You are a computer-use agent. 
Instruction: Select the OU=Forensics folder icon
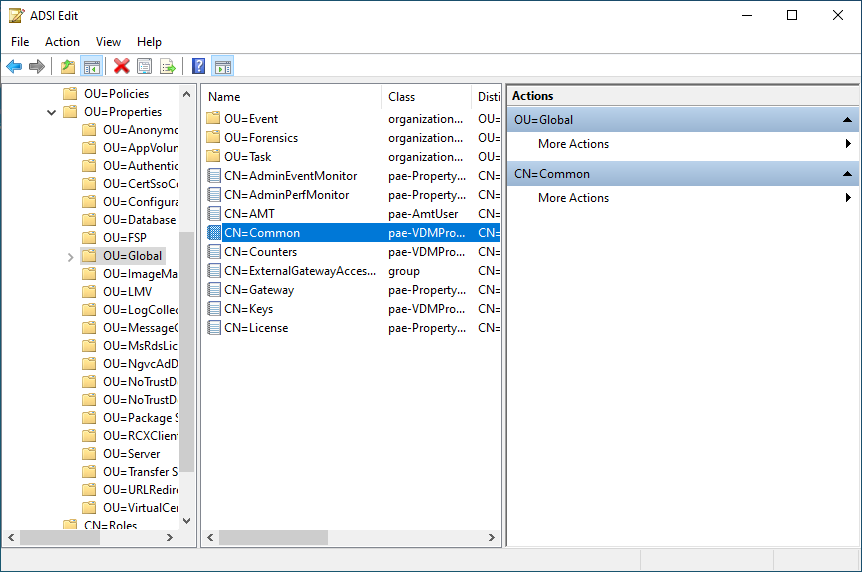[213, 138]
